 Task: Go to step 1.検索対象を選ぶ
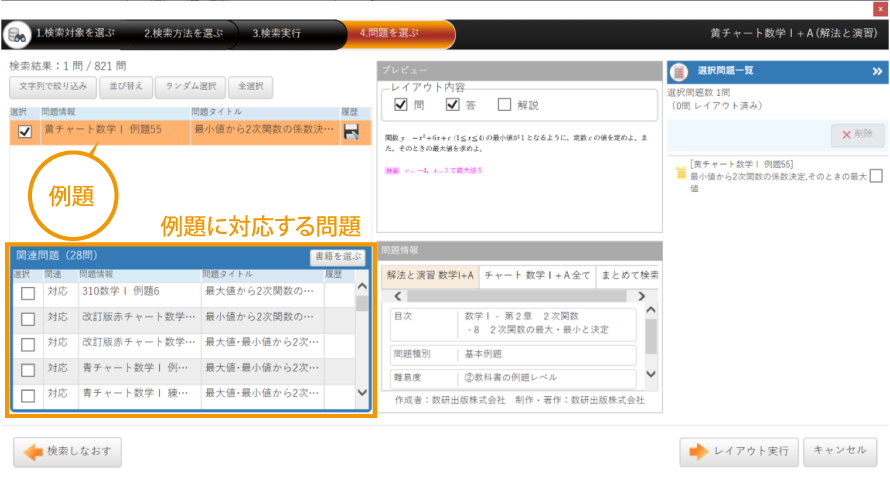point(75,33)
